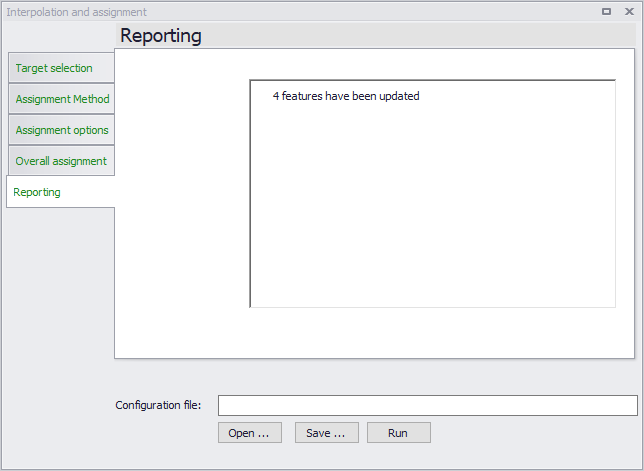Image resolution: width=644 pixels, height=471 pixels.
Task: Click the '4 features have been updated' message
Action: click(346, 96)
